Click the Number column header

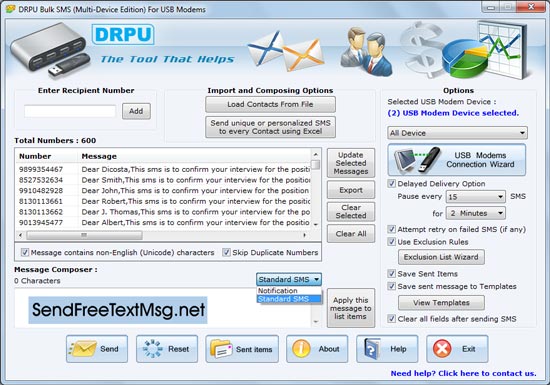[x=46, y=156]
